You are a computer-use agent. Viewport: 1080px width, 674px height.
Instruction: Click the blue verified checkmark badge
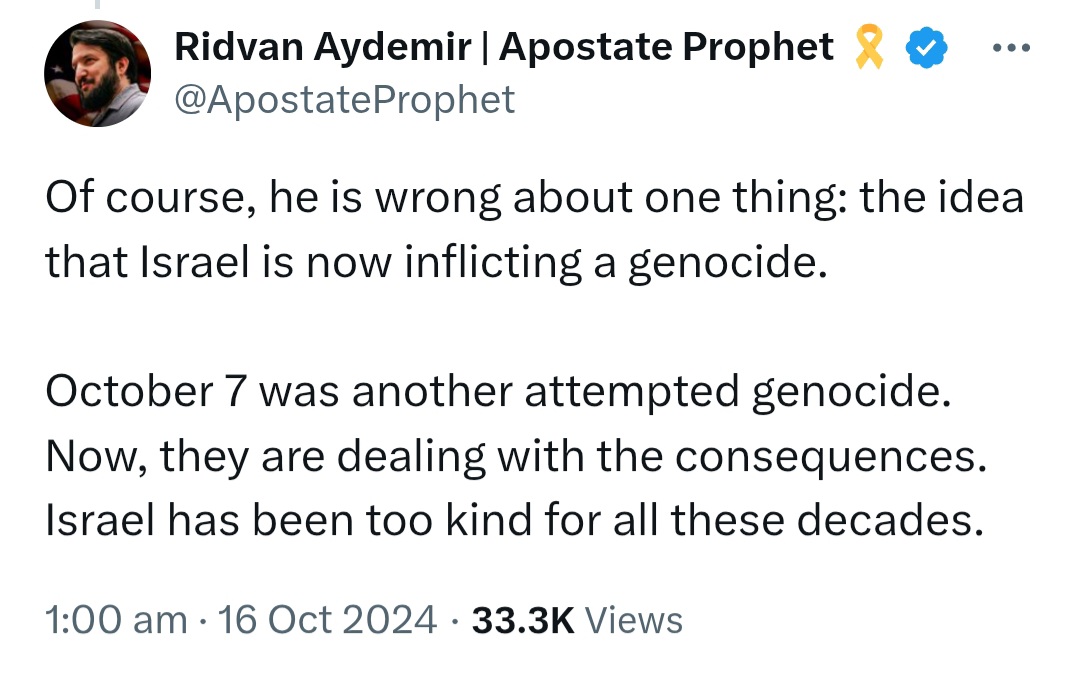(926, 47)
